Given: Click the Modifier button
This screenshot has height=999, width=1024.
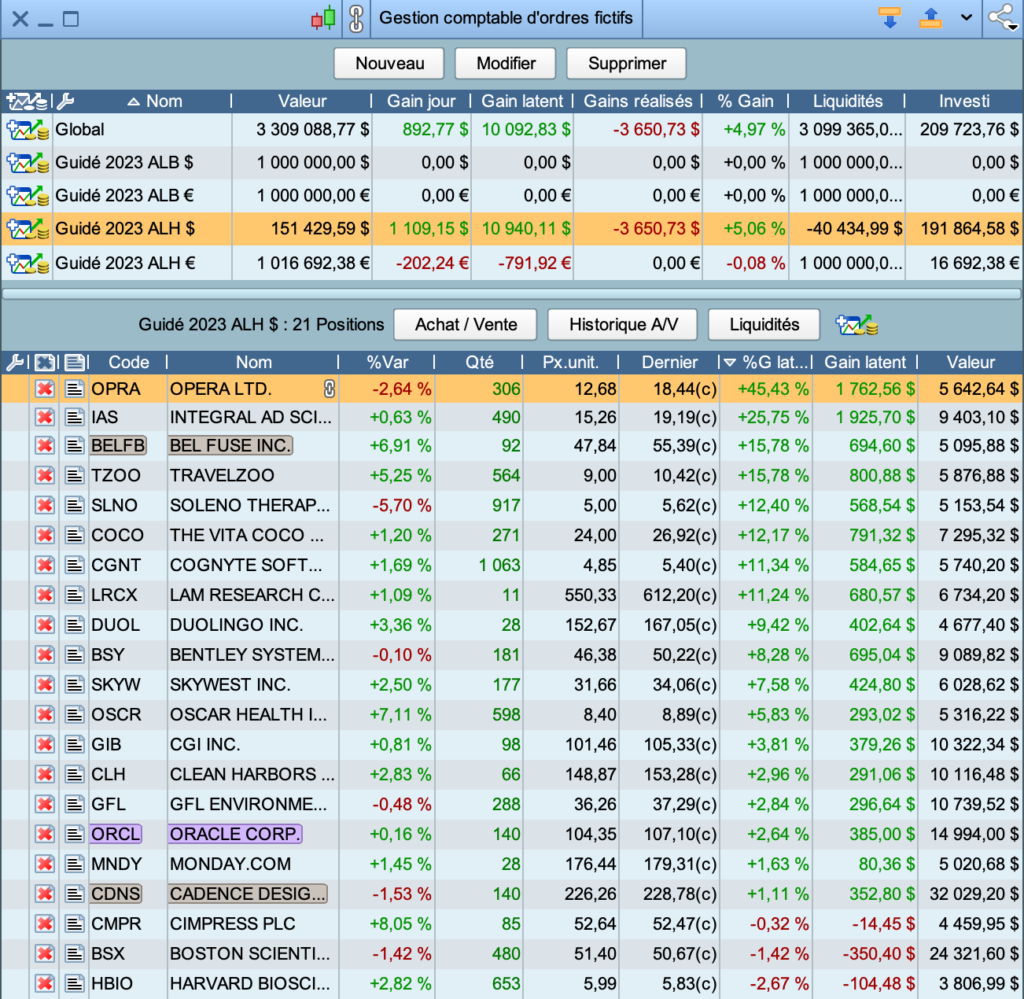Looking at the screenshot, I should [505, 63].
